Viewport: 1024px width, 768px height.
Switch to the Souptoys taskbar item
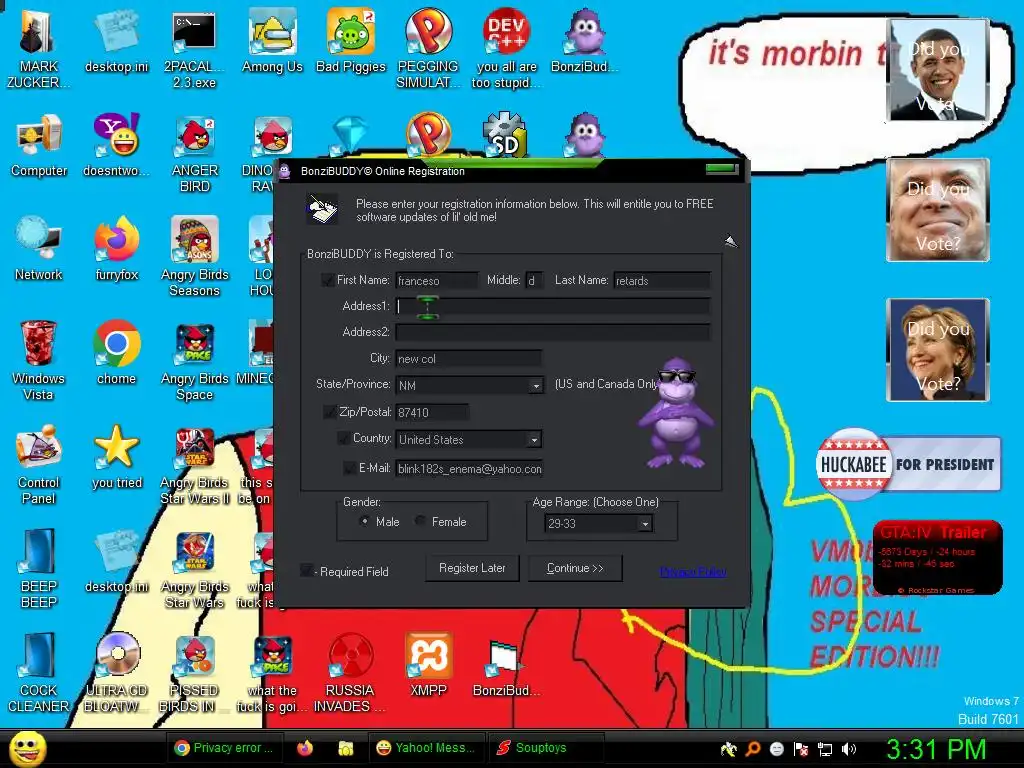pyautogui.click(x=546, y=748)
